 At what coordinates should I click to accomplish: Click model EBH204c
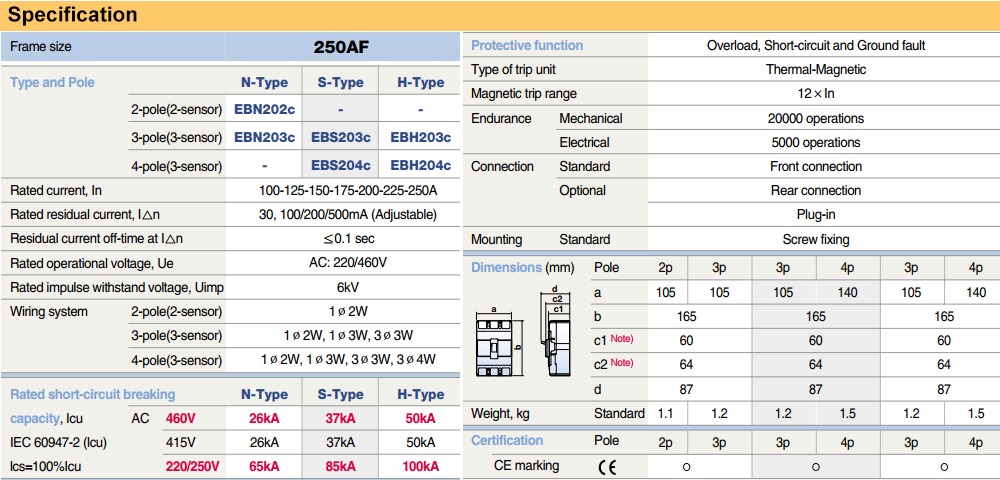(420, 166)
